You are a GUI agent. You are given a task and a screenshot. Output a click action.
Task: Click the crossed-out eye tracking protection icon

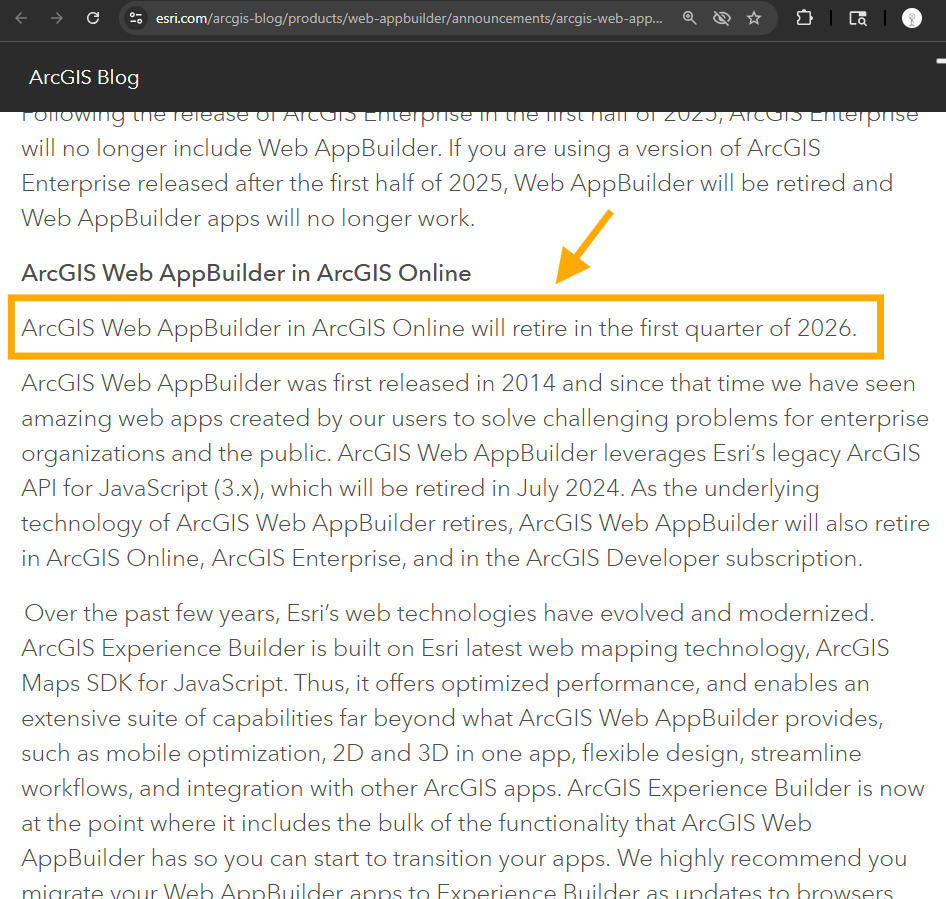pyautogui.click(x=722, y=18)
